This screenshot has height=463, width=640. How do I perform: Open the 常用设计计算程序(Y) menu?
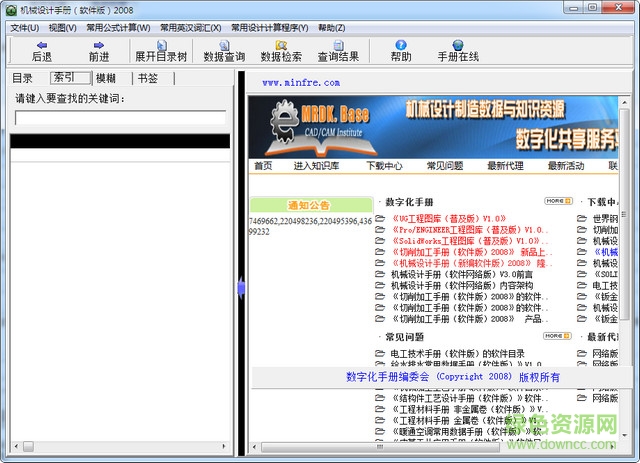click(x=269, y=28)
